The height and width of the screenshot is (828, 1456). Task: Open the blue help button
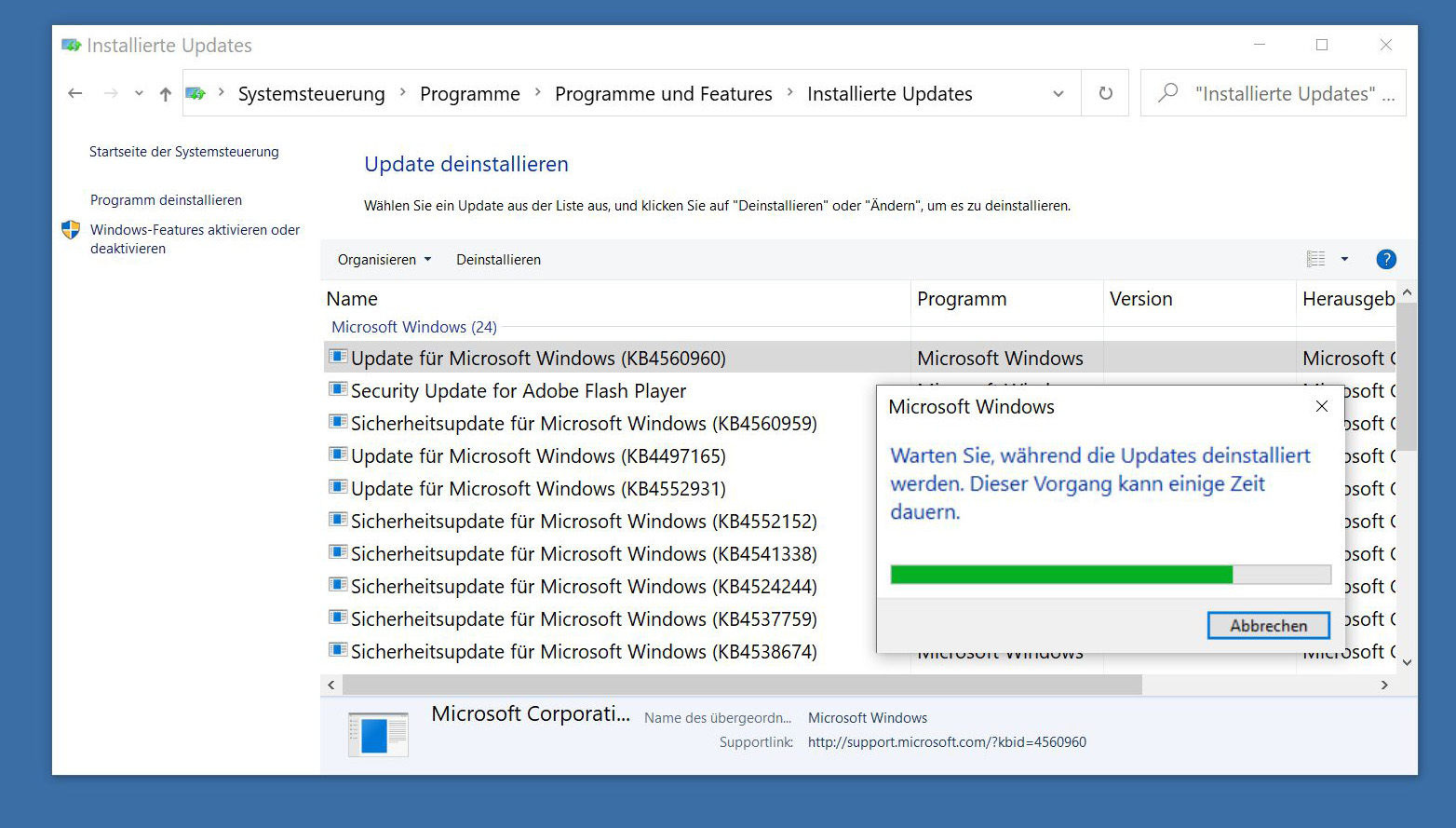click(x=1386, y=259)
